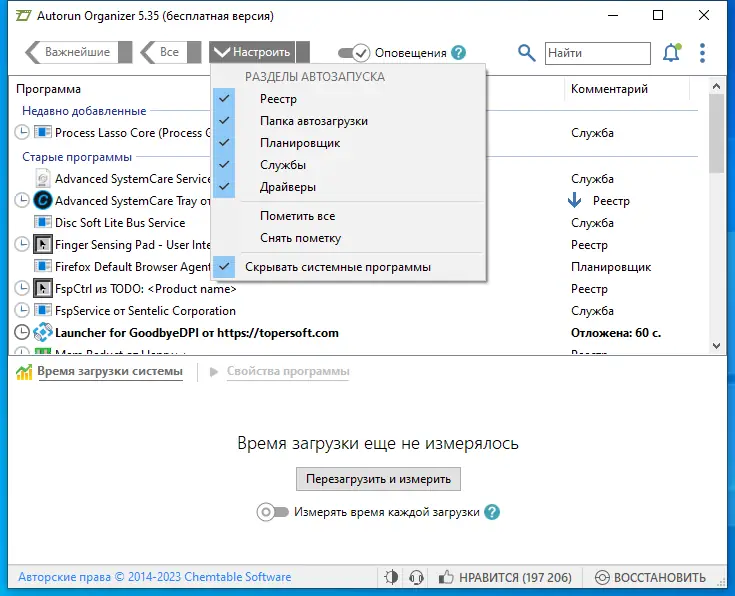This screenshot has width=735, height=596.
Task: Click the Disc Soft Lite Bus Service icon
Action: click(43, 222)
